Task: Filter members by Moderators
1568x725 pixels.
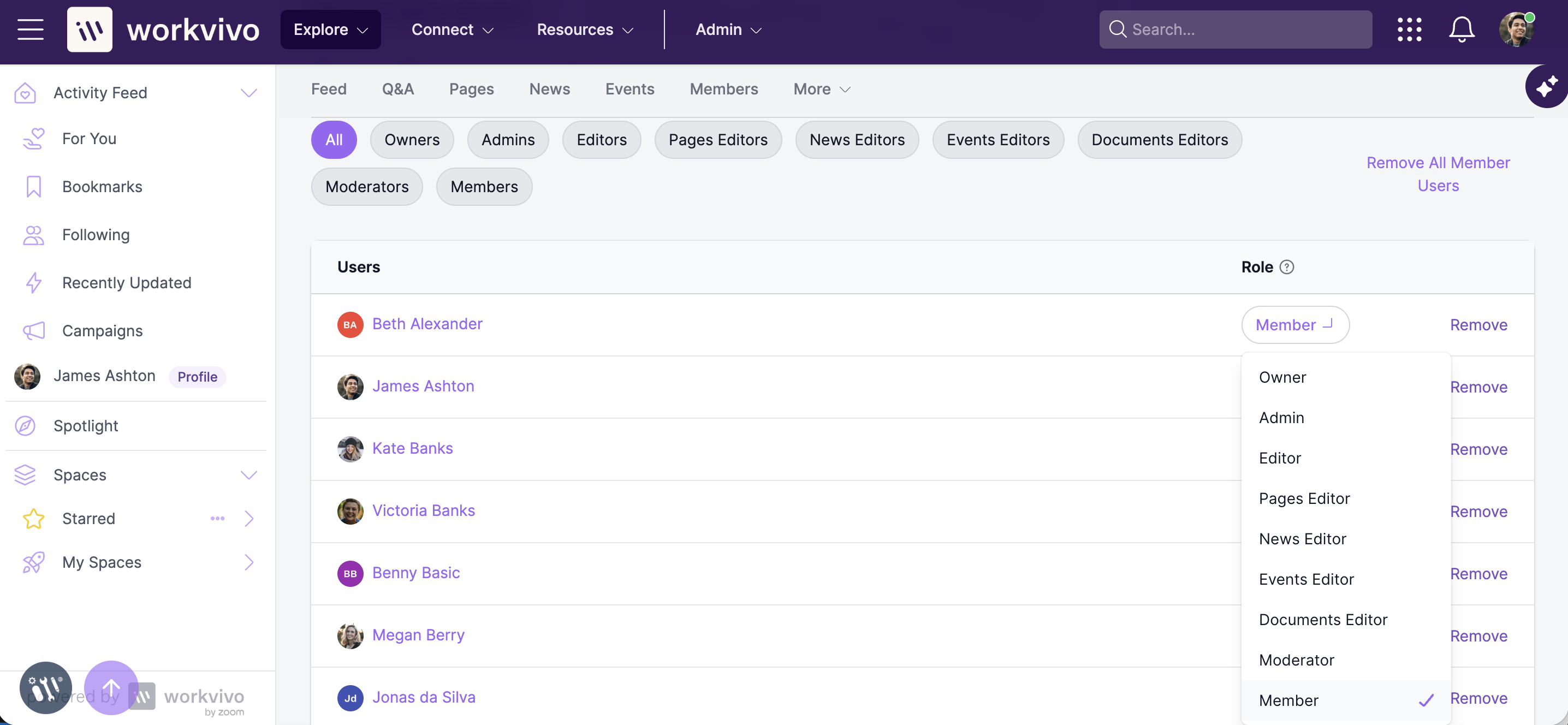Action: point(367,186)
